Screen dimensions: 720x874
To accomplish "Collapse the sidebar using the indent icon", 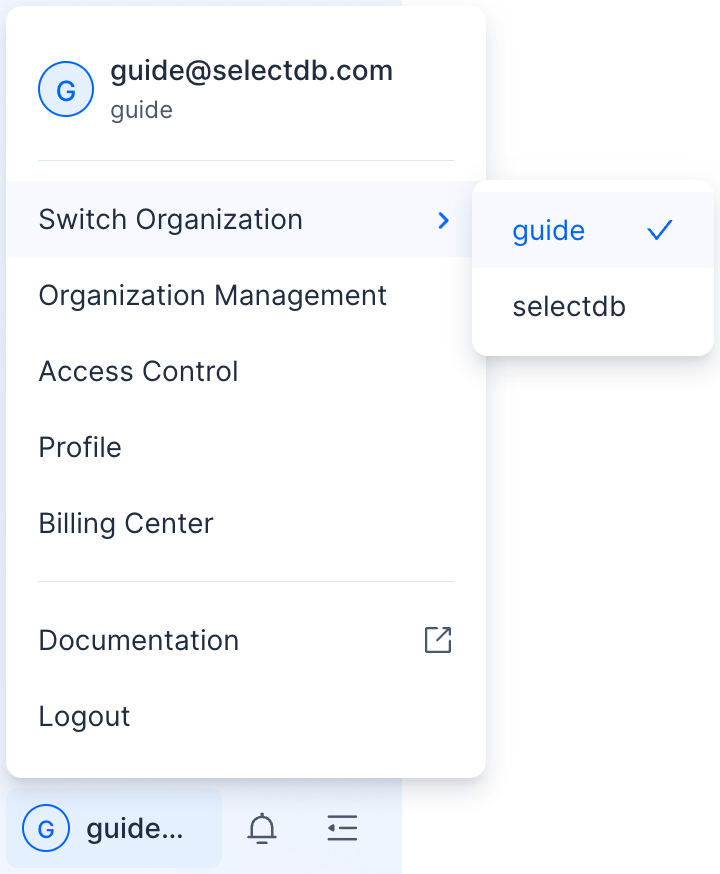I will click(342, 828).
